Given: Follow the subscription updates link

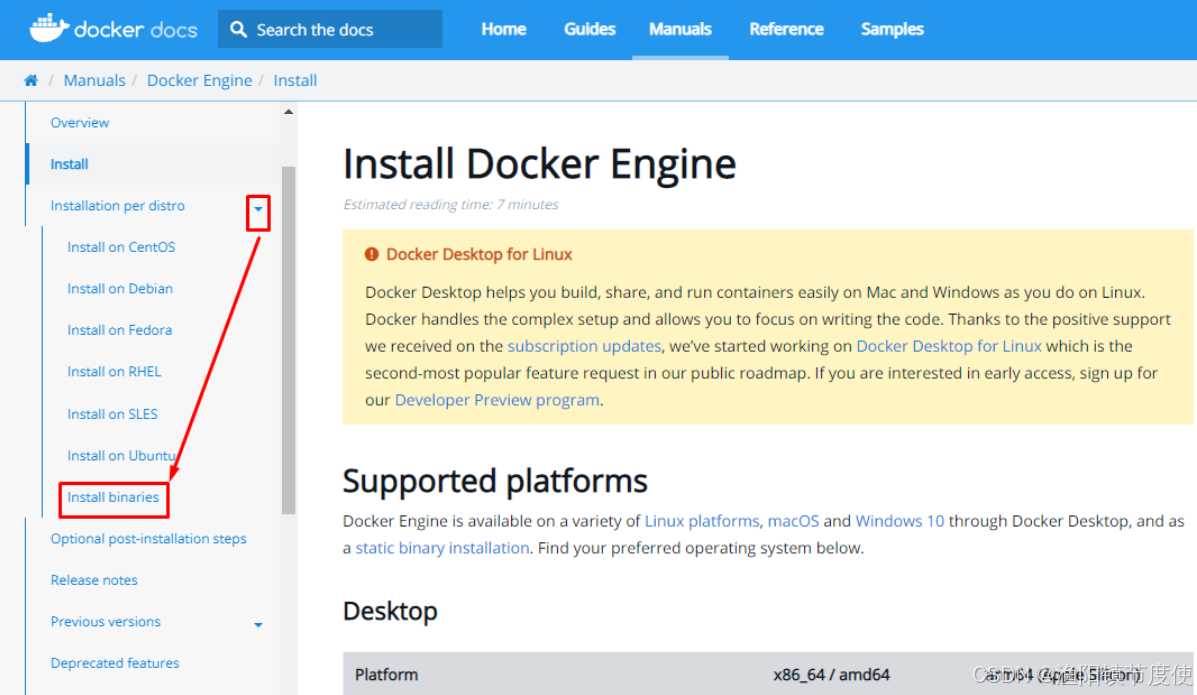Looking at the screenshot, I should coord(584,346).
